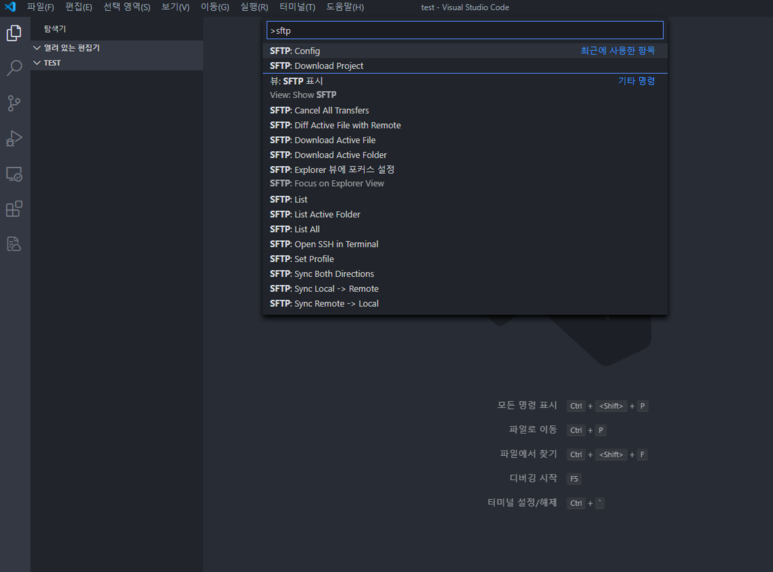773x572 pixels.
Task: Run SFTP: Sync Remote -> Local
Action: coord(465,303)
